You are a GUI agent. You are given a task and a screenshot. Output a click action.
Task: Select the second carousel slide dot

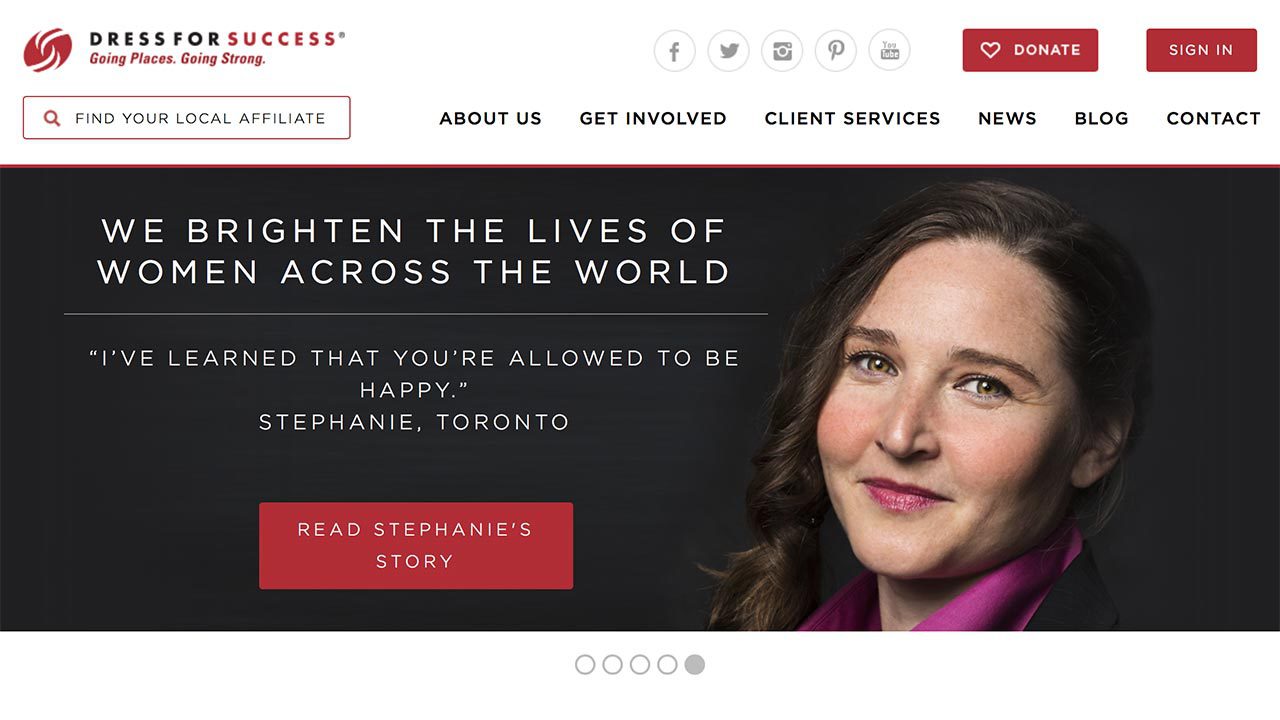(613, 664)
